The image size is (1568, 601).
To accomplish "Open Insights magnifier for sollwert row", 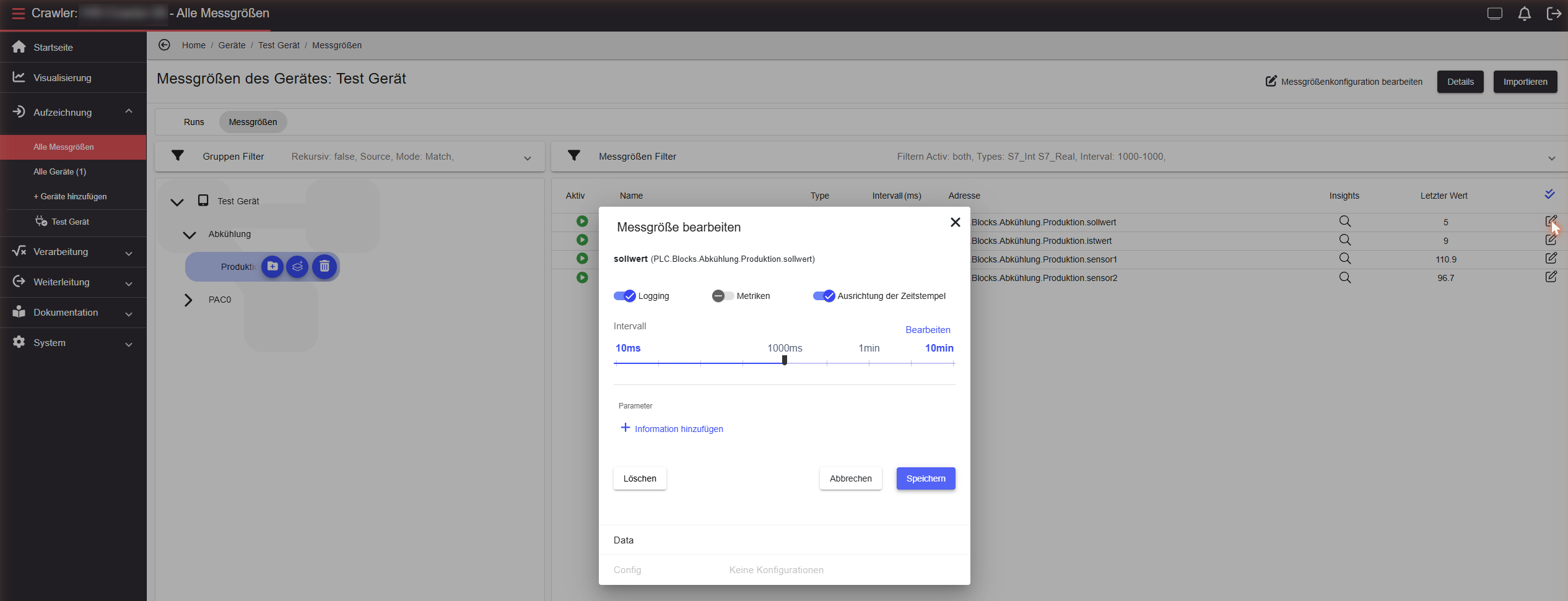I will coord(1344,222).
